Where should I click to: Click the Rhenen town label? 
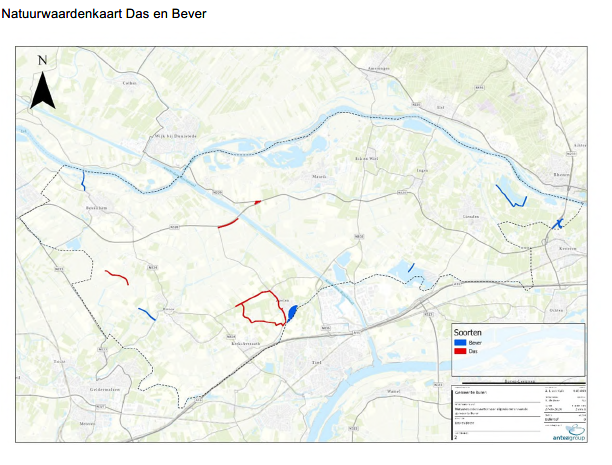click(x=565, y=173)
